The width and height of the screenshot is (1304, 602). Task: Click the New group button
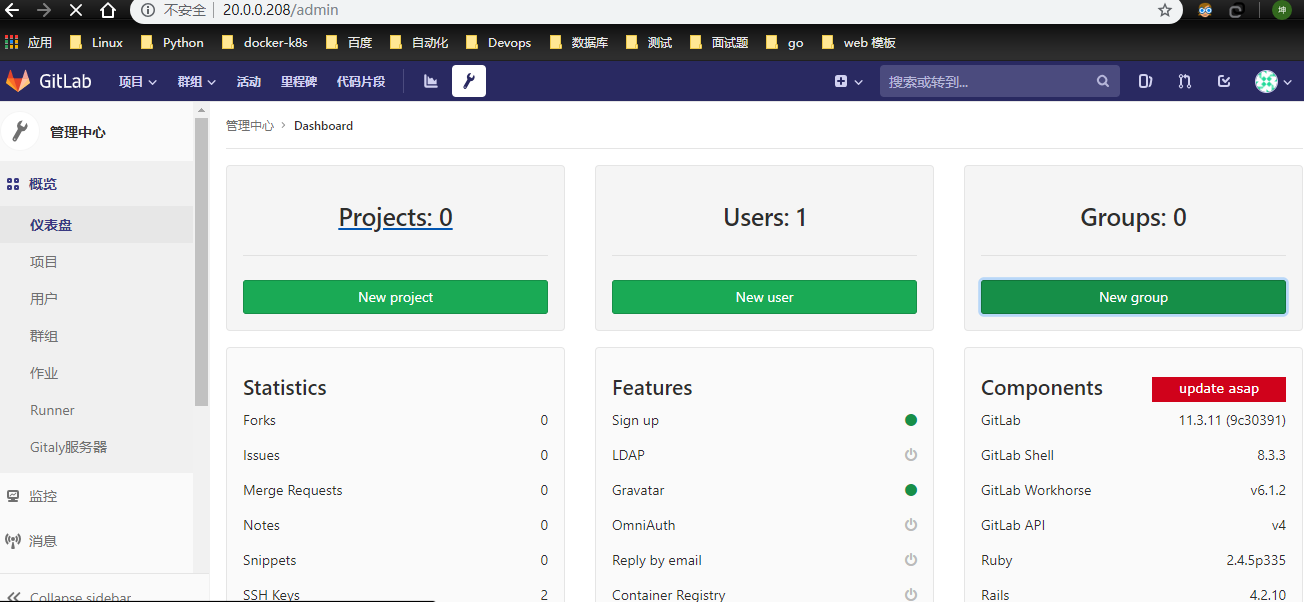[x=1133, y=297]
